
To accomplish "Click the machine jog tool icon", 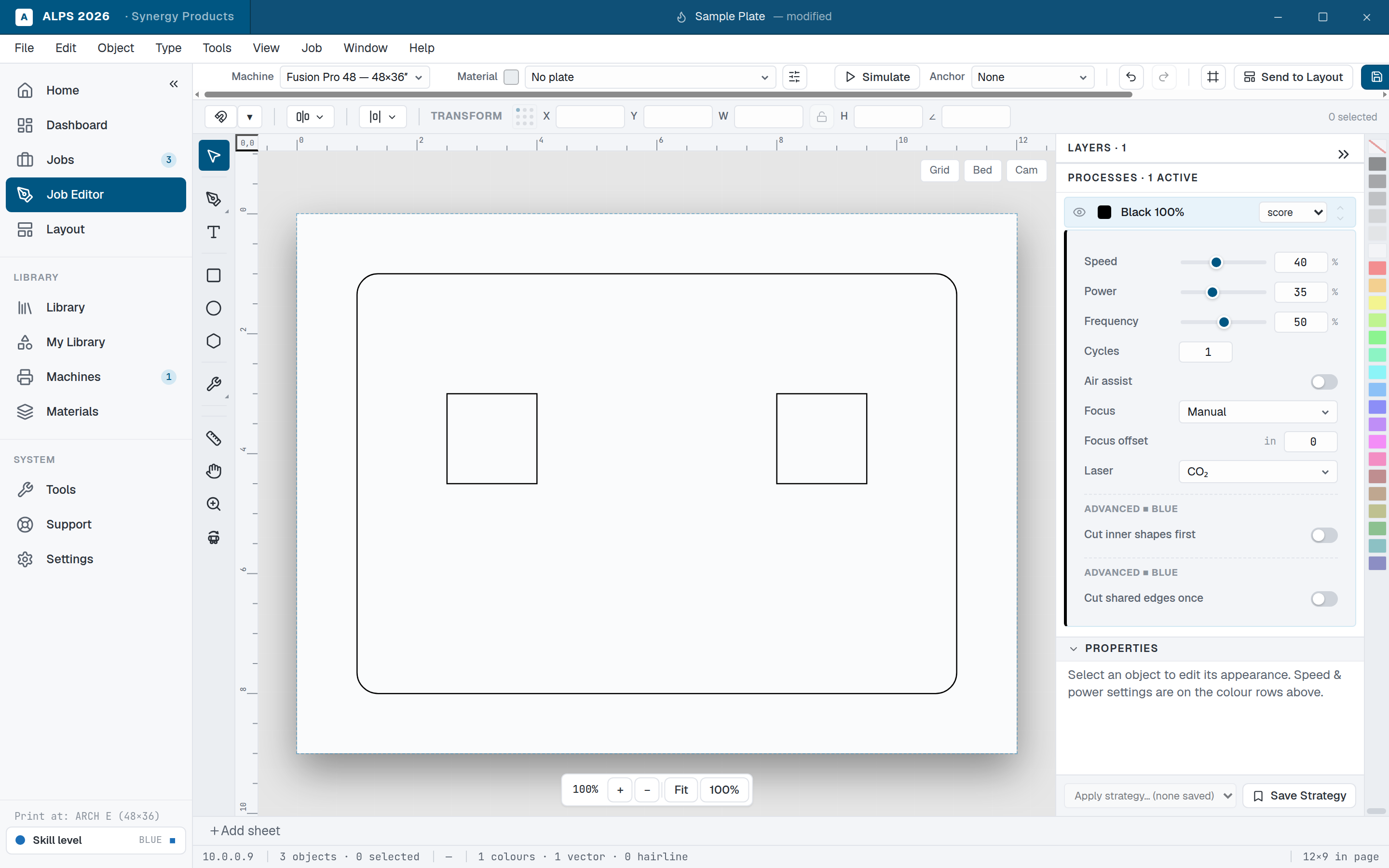I will pyautogui.click(x=214, y=537).
